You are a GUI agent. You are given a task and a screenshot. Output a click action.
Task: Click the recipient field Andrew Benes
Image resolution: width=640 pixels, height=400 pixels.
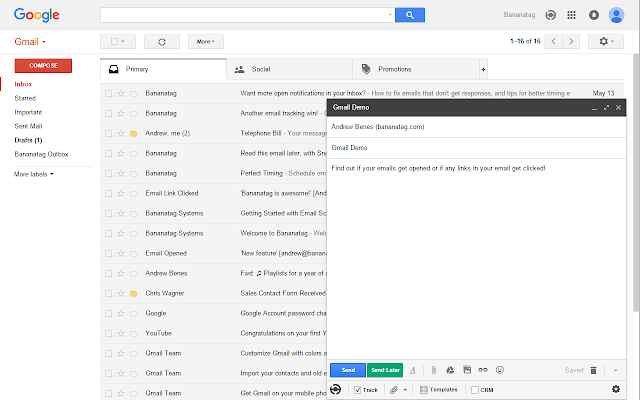476,127
